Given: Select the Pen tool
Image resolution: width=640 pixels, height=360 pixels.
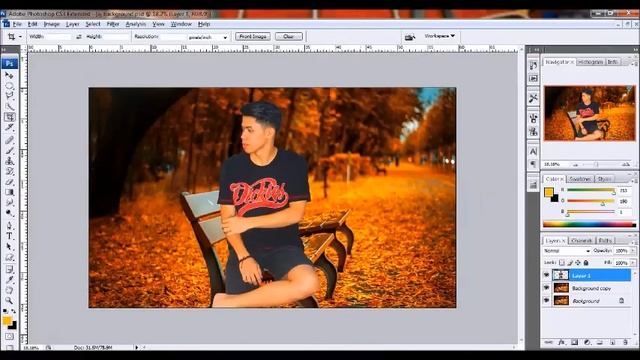Looking at the screenshot, I should tap(9, 225).
